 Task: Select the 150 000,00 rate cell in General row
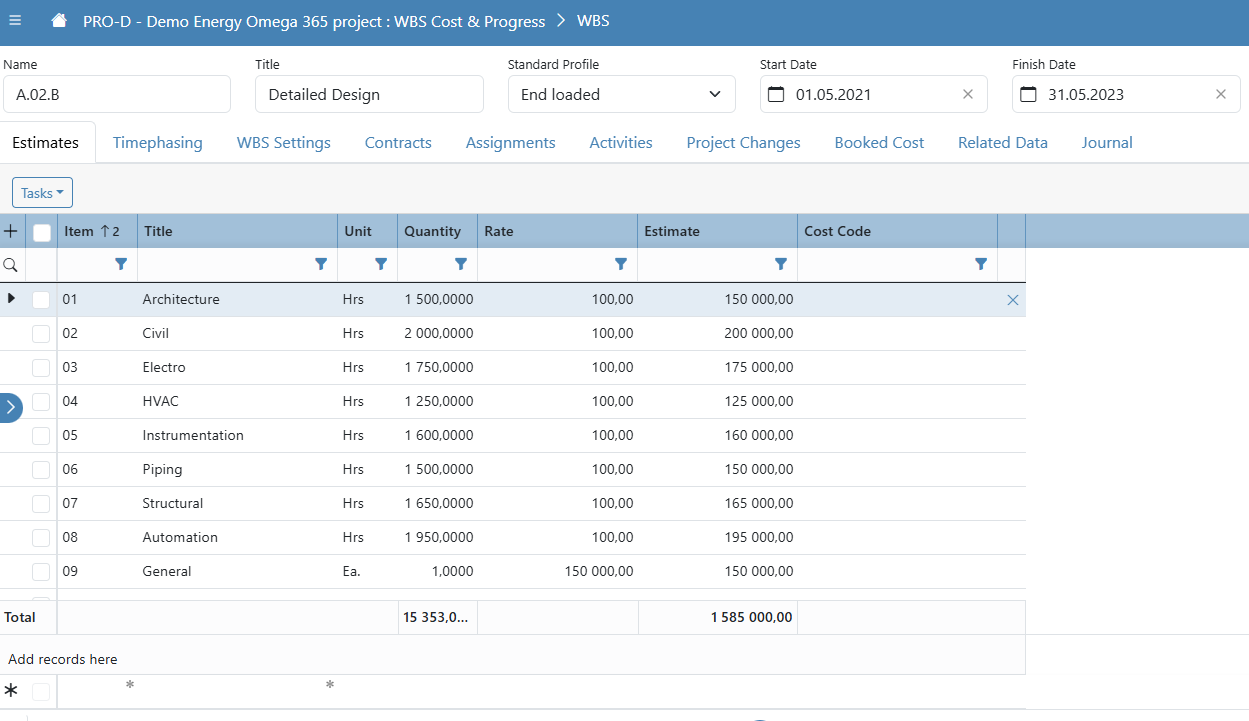point(557,571)
